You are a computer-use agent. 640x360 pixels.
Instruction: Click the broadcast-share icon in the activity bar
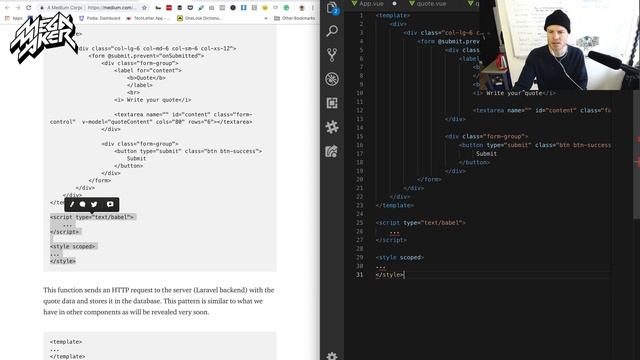tap(332, 151)
